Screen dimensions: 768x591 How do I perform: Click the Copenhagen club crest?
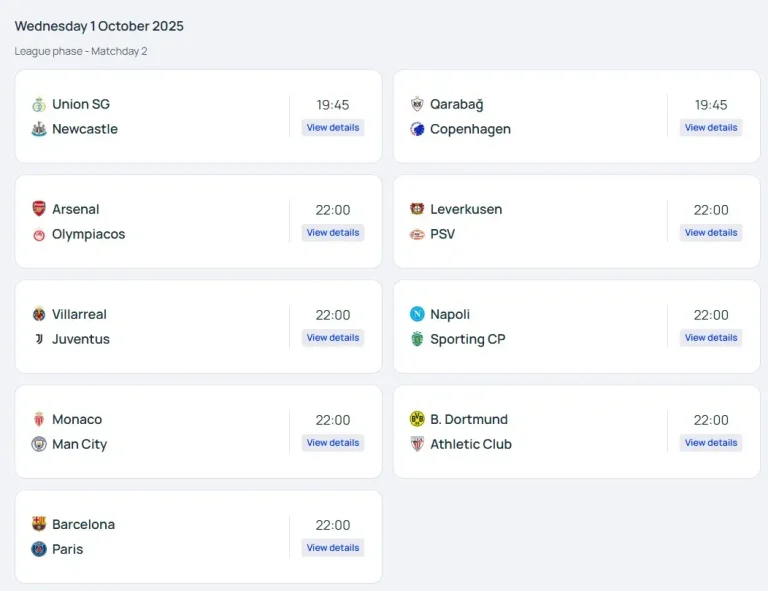(x=417, y=129)
